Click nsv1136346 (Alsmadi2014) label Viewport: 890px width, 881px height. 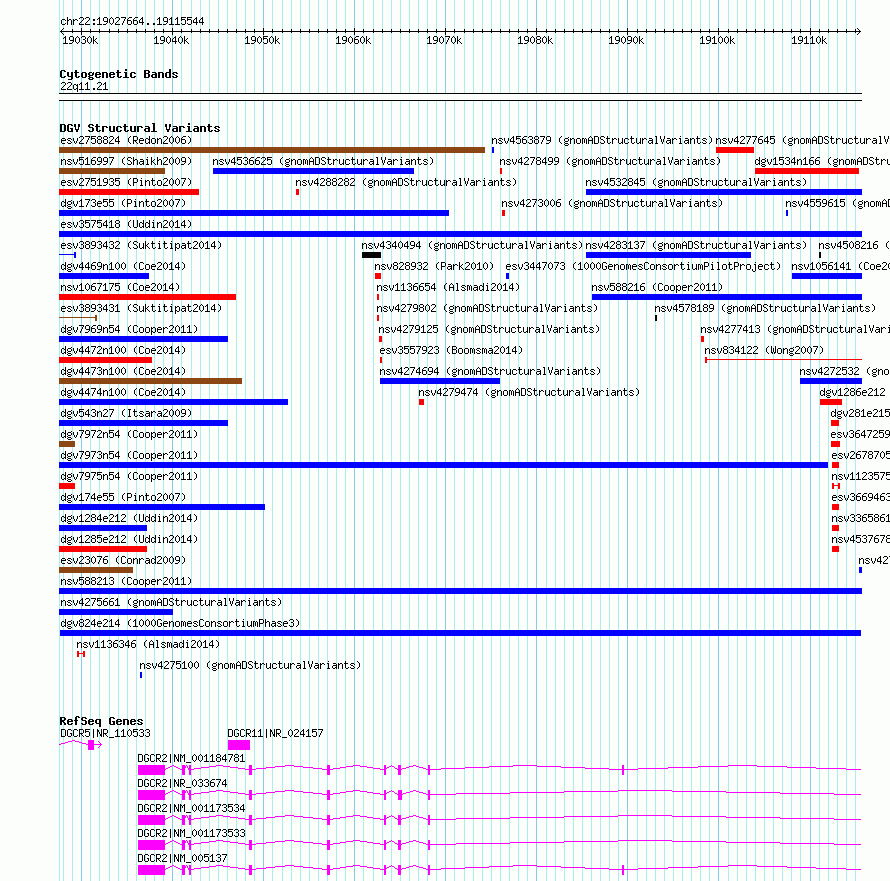pos(148,644)
